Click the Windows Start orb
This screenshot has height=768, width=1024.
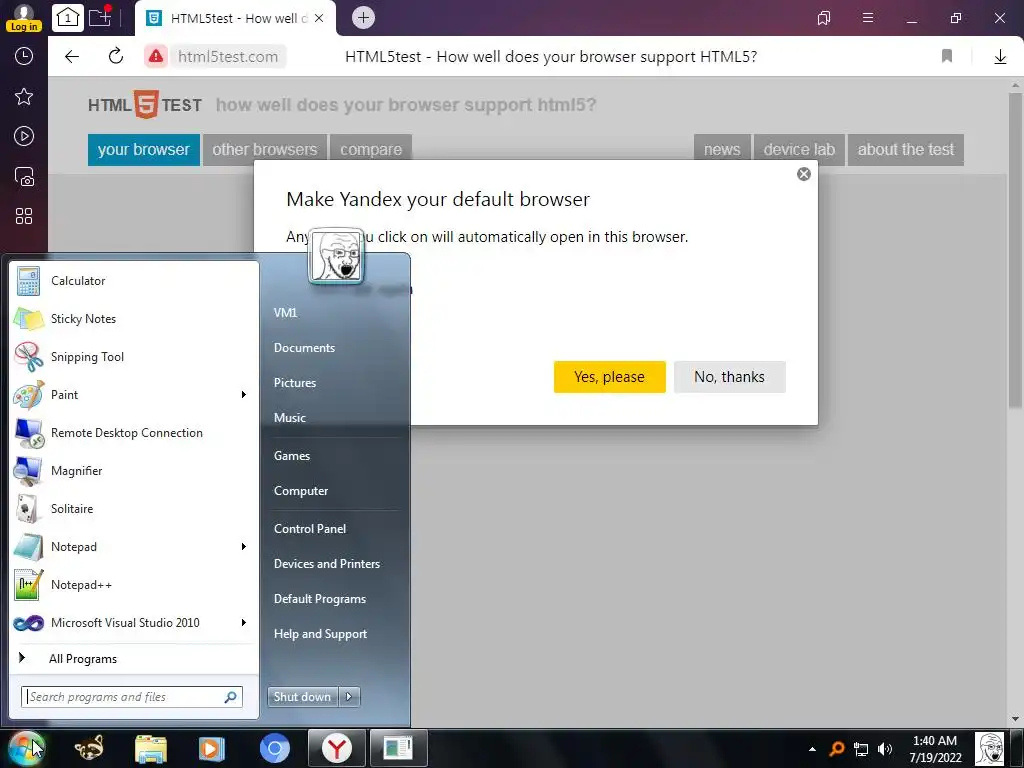point(26,748)
